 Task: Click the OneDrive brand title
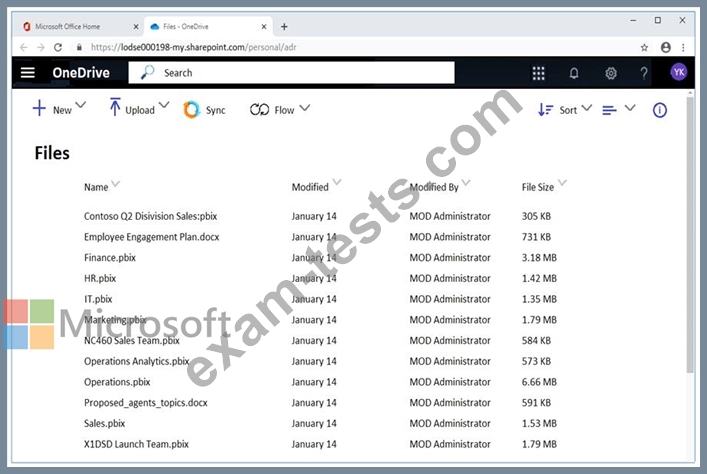[81, 73]
